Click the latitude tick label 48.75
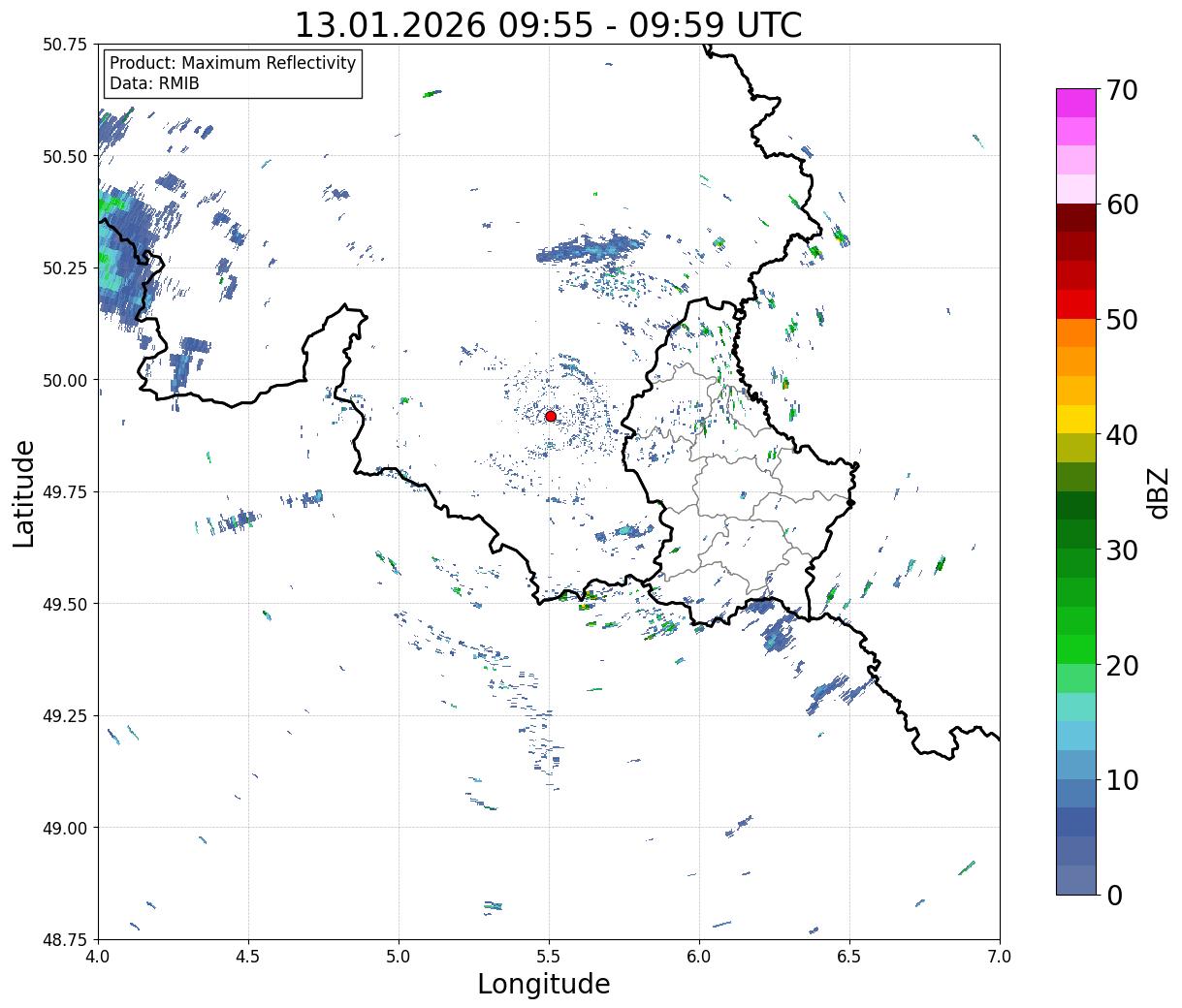 coord(65,940)
